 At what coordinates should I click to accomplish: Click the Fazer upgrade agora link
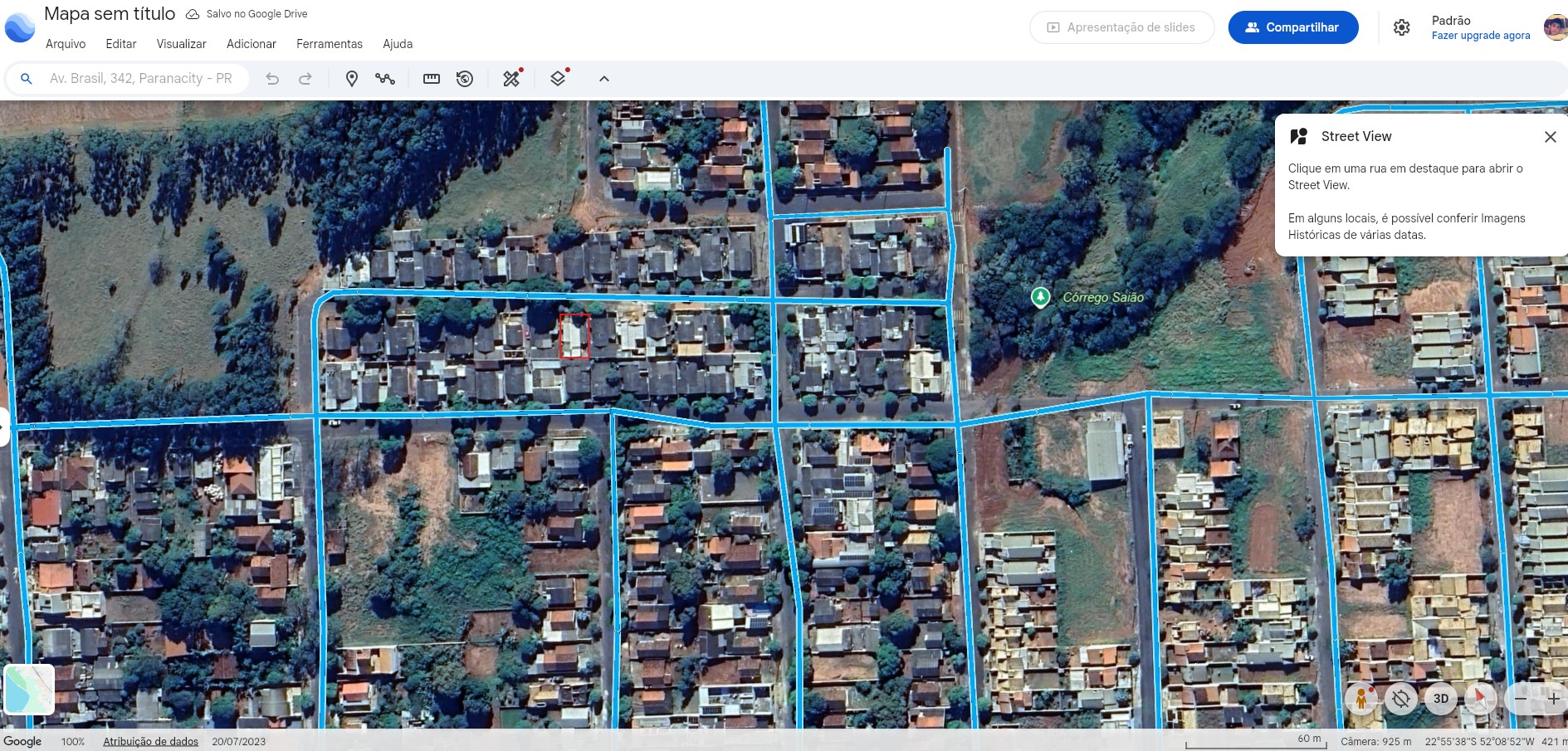[x=1480, y=36]
